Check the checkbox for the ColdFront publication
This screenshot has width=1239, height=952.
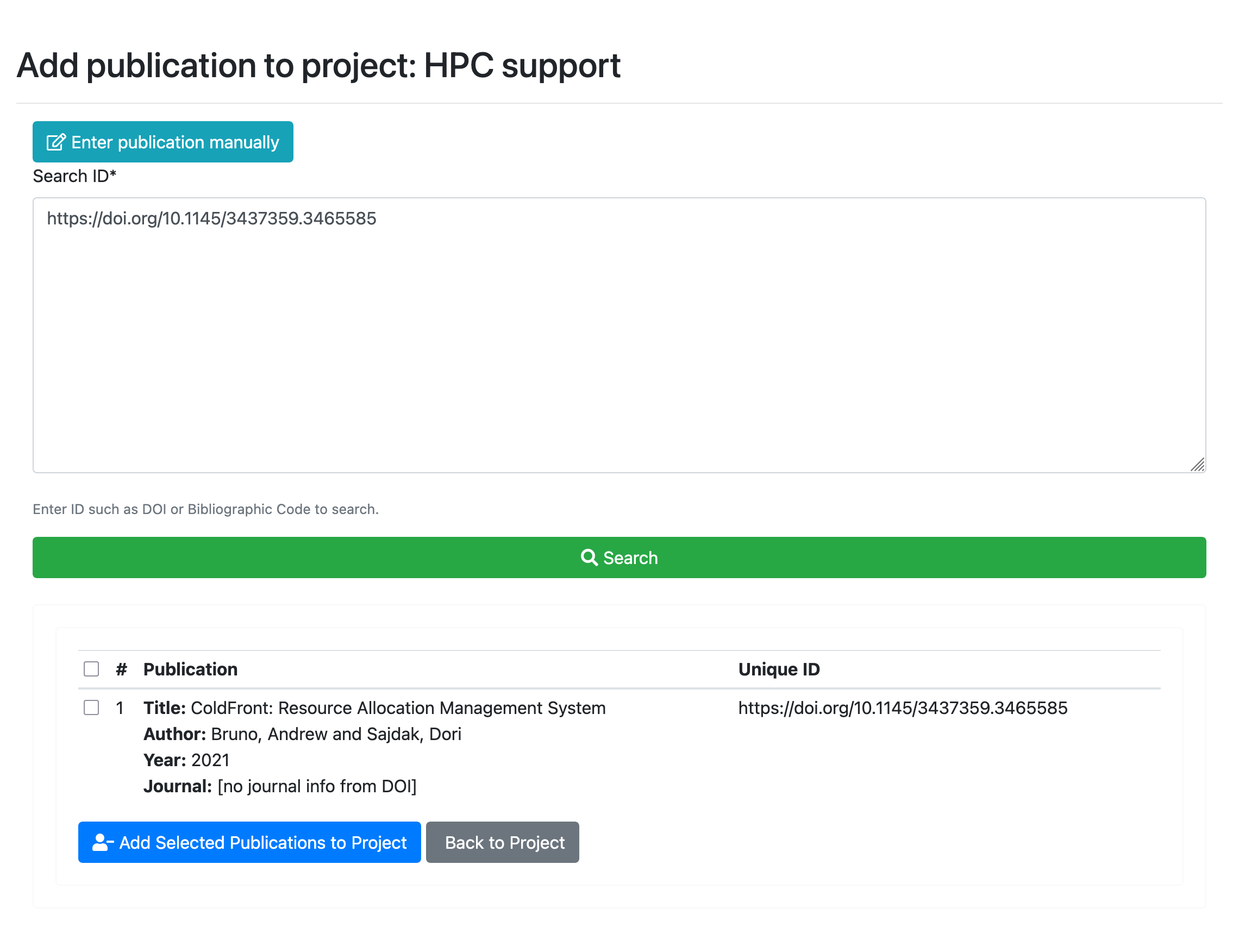[x=91, y=708]
